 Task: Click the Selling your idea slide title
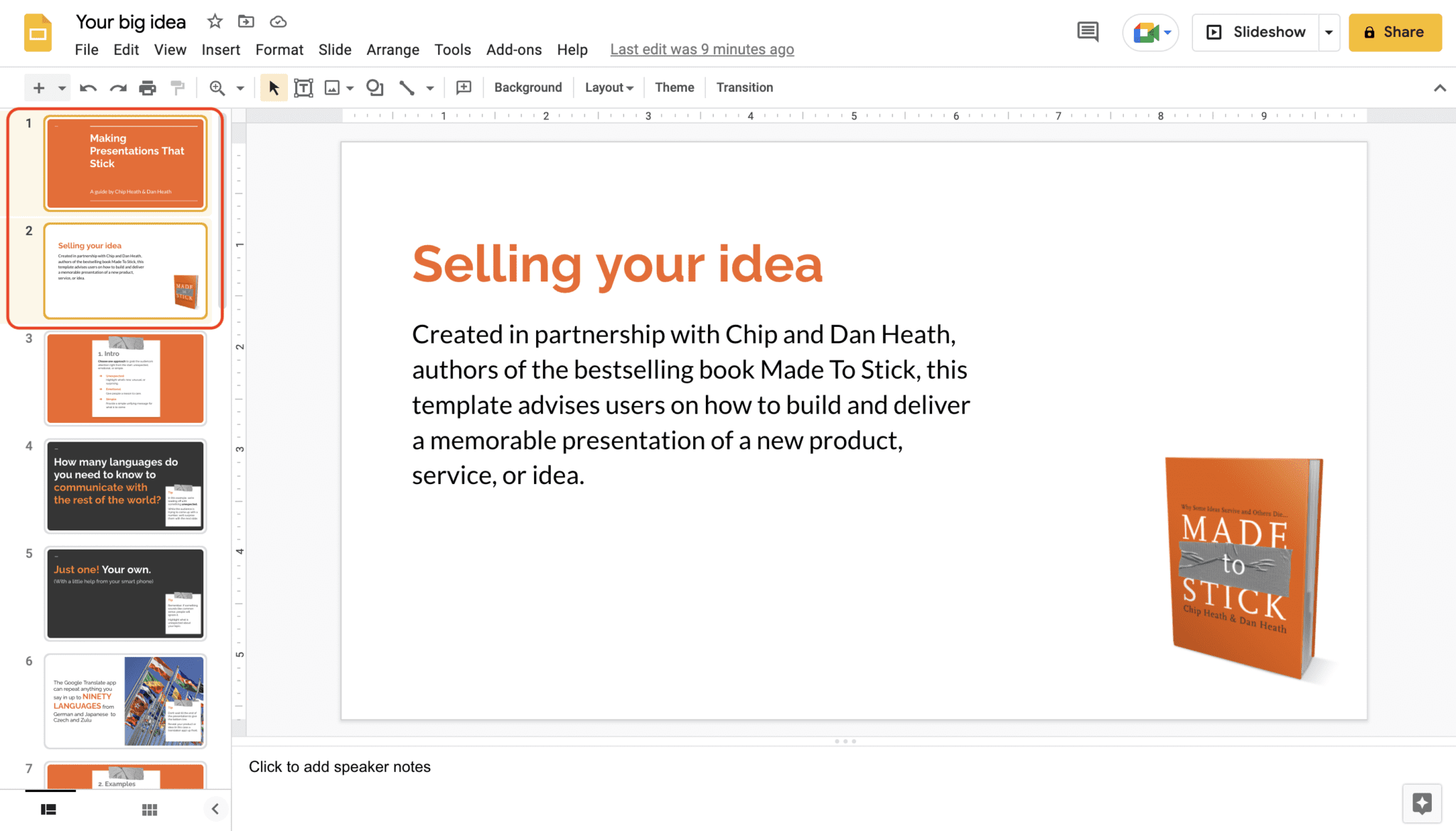coord(617,264)
